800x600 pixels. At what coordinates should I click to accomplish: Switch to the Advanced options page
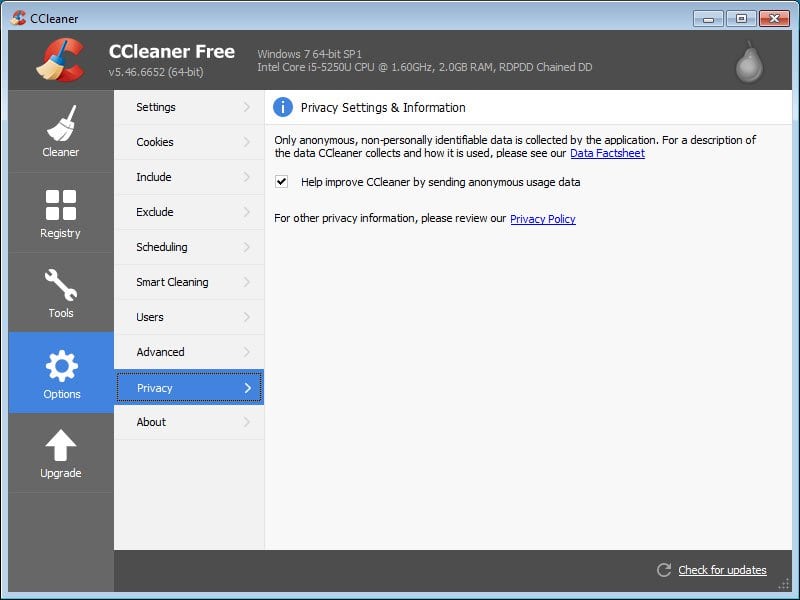click(160, 352)
